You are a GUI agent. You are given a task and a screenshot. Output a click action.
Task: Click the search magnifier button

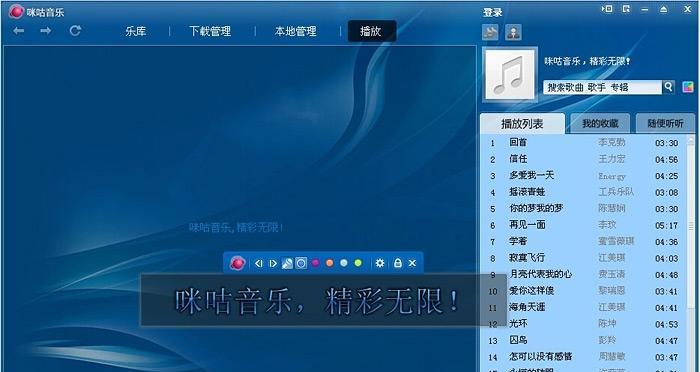[668, 87]
